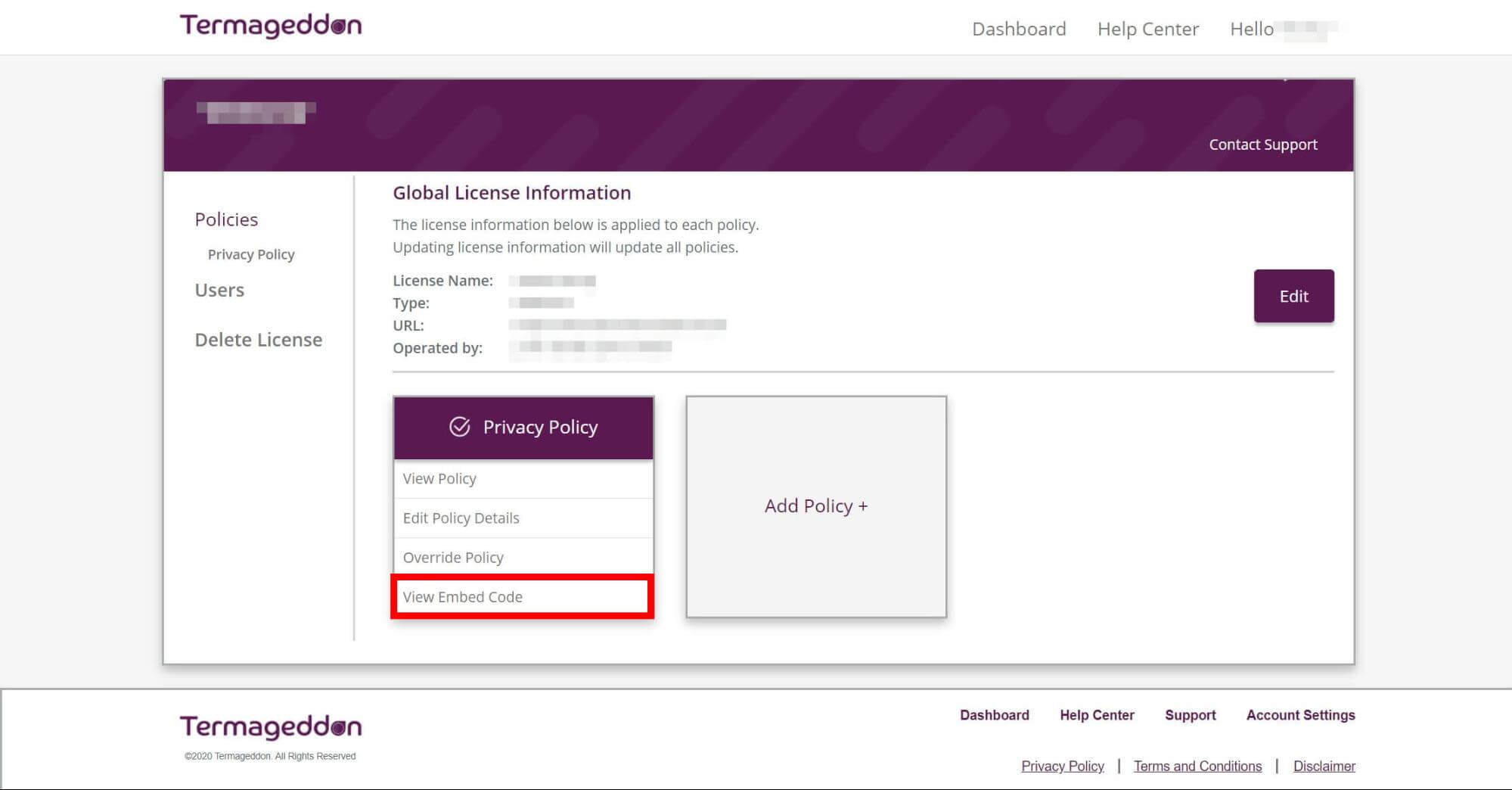The height and width of the screenshot is (790, 1512).
Task: Click Support in the footer
Action: pos(1190,715)
